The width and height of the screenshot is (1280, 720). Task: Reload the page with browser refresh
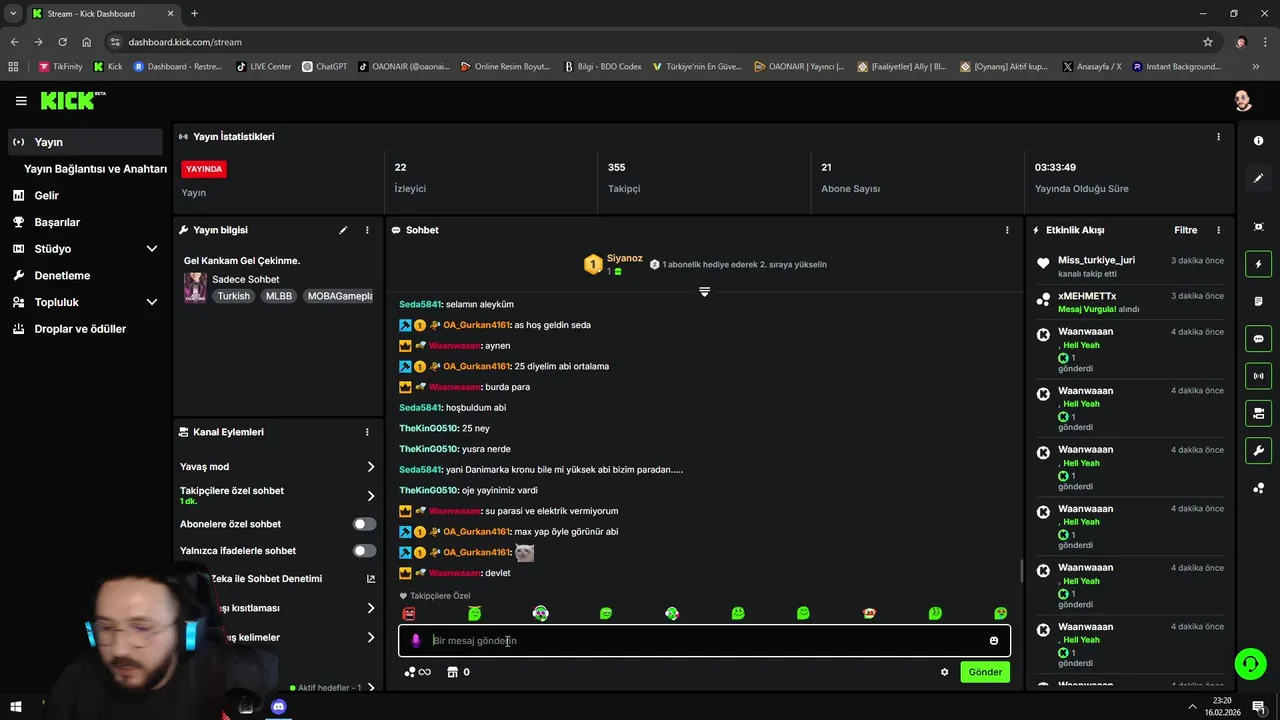[62, 42]
